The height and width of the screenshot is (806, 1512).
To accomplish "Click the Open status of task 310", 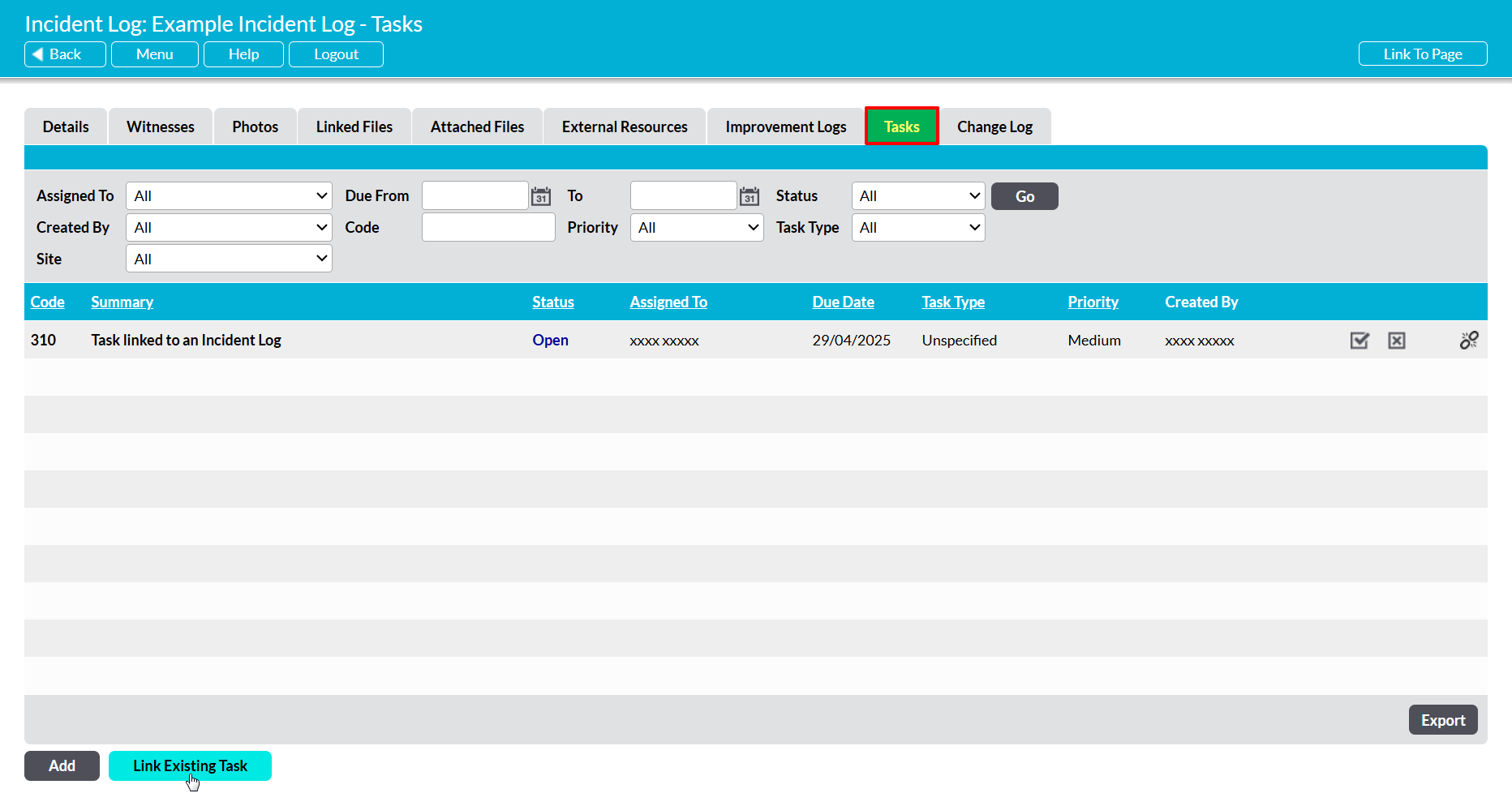I will 550,340.
